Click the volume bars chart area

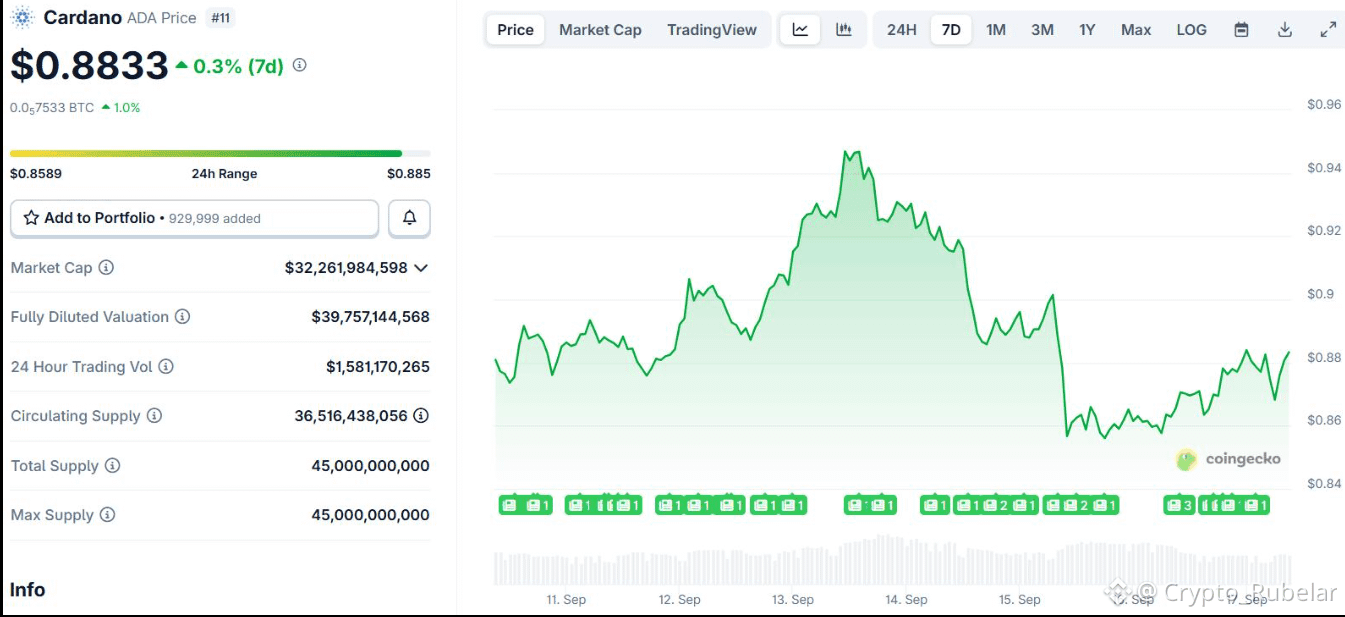pos(893,560)
